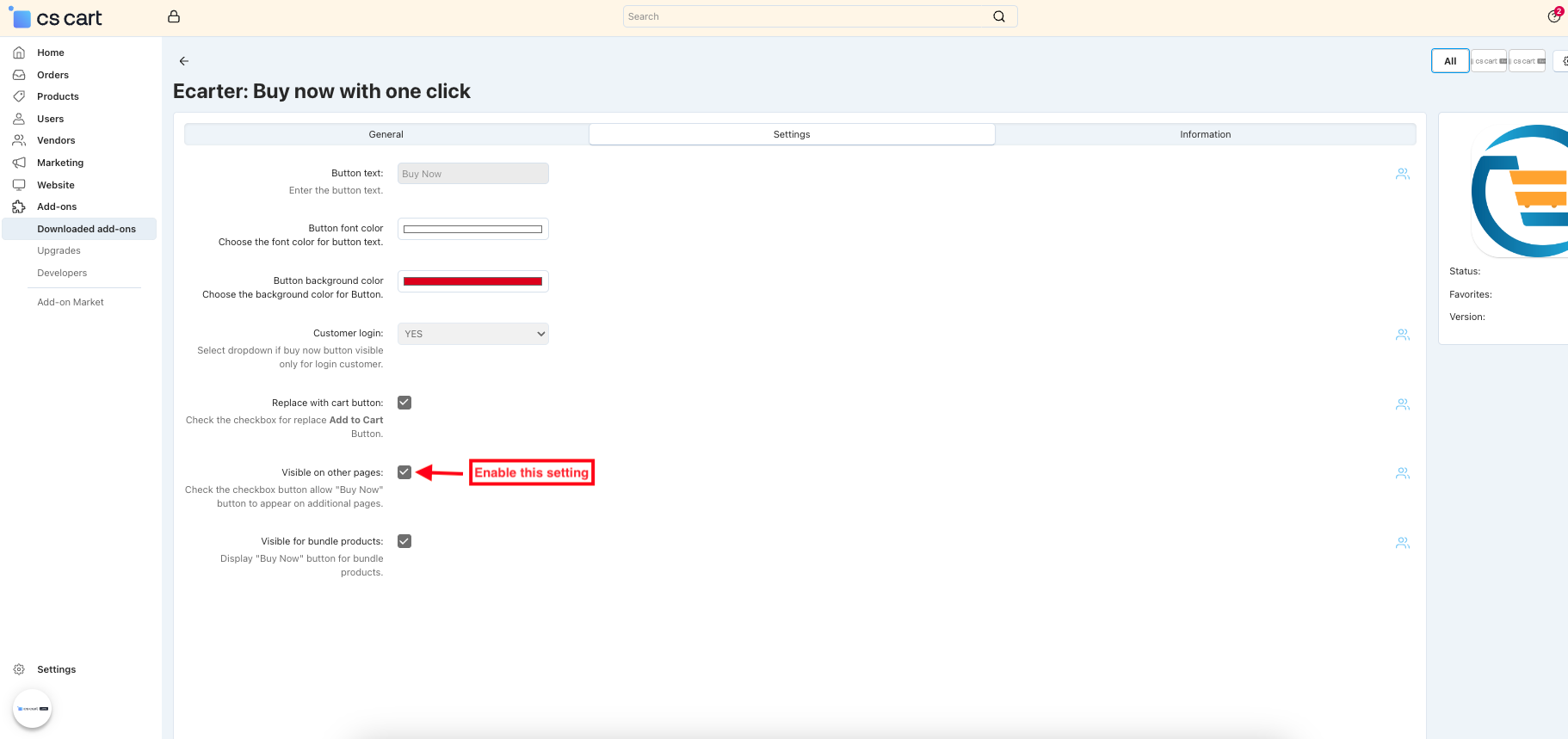1568x739 pixels.
Task: Open the notifications icon with red badge
Action: pos(1554,16)
